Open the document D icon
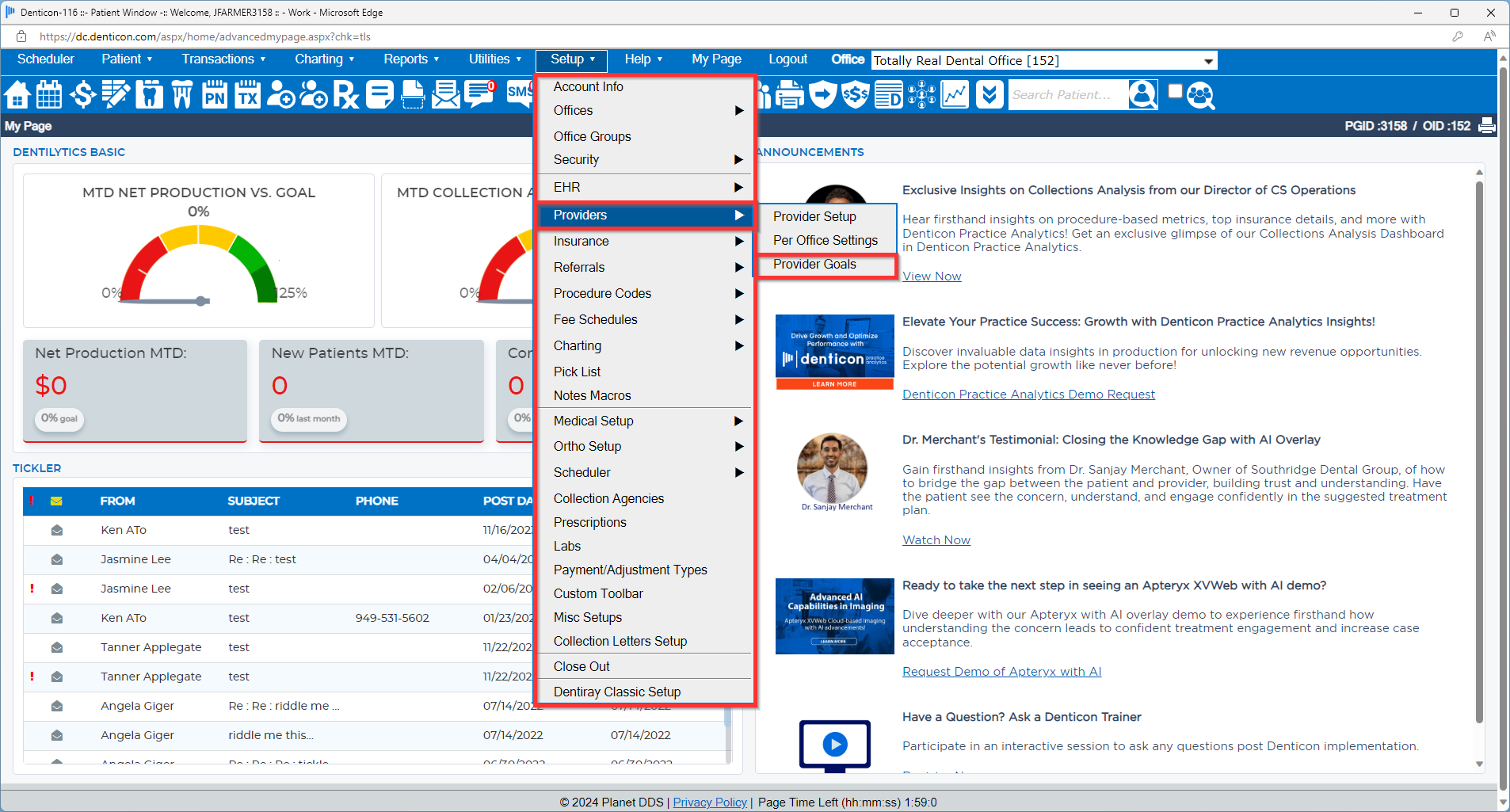 [889, 95]
